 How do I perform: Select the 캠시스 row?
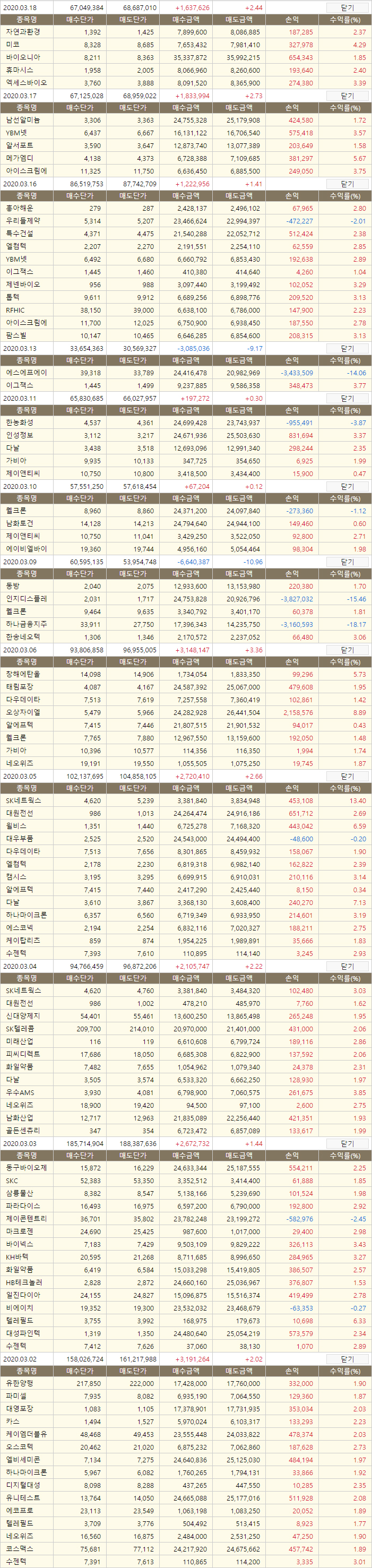click(x=16, y=877)
